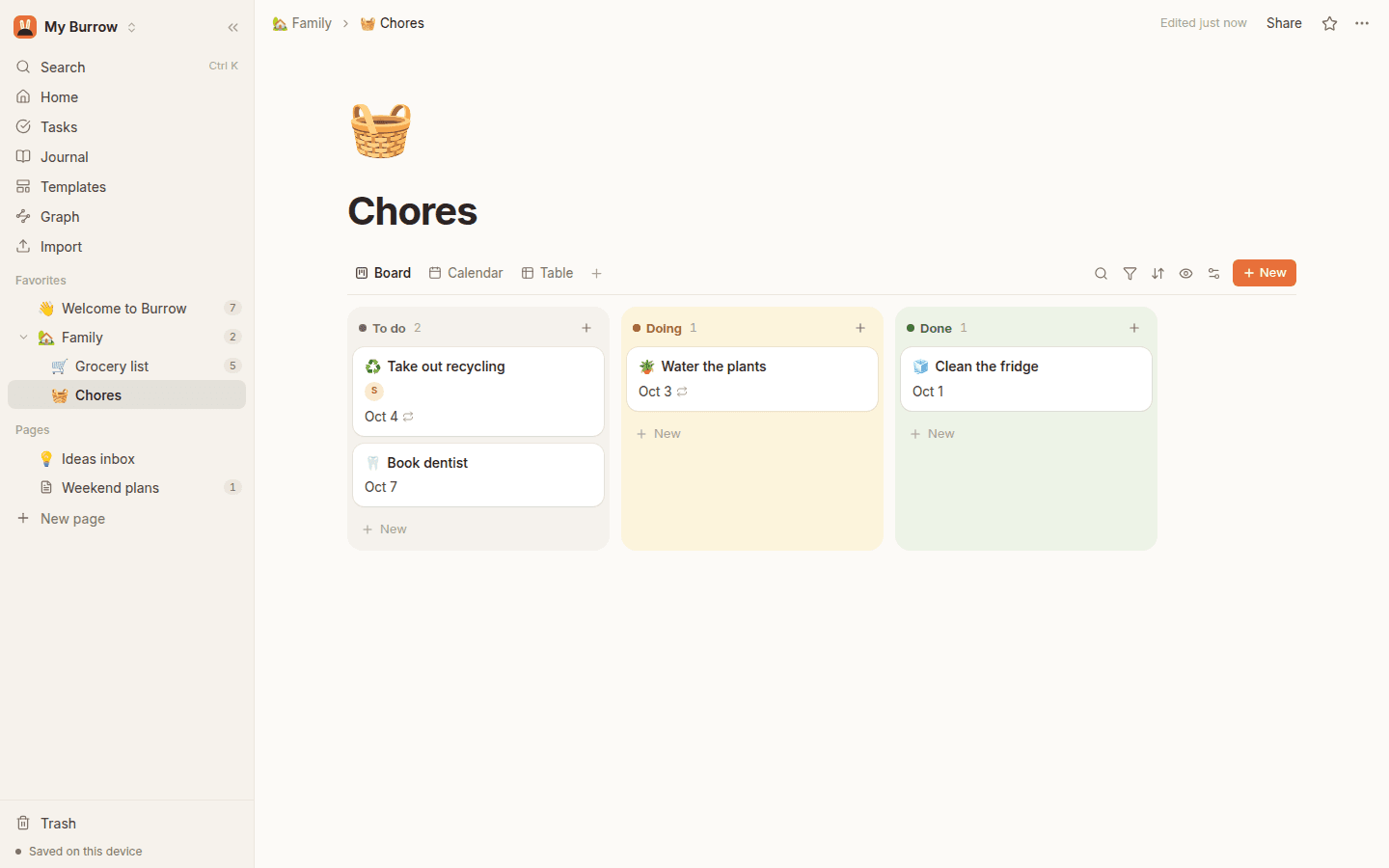Toggle property visibility eye icon

click(x=1185, y=274)
